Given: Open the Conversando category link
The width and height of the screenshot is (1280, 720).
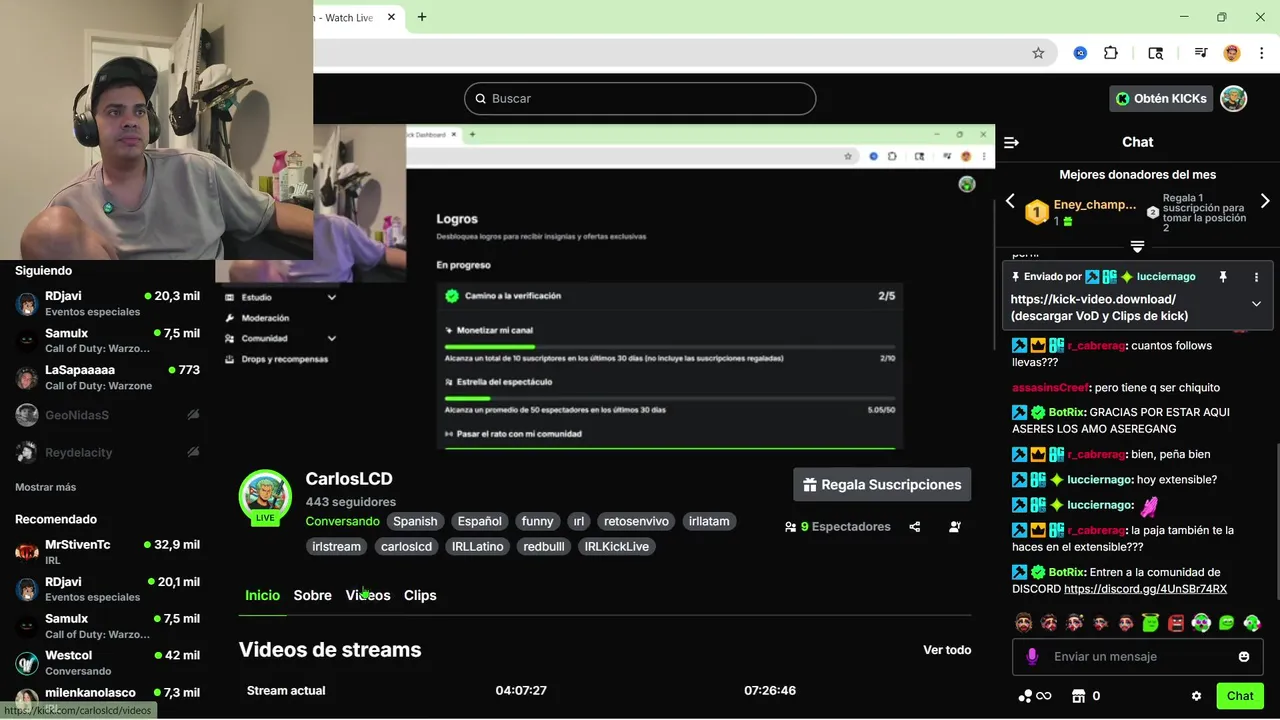Looking at the screenshot, I should [x=343, y=521].
